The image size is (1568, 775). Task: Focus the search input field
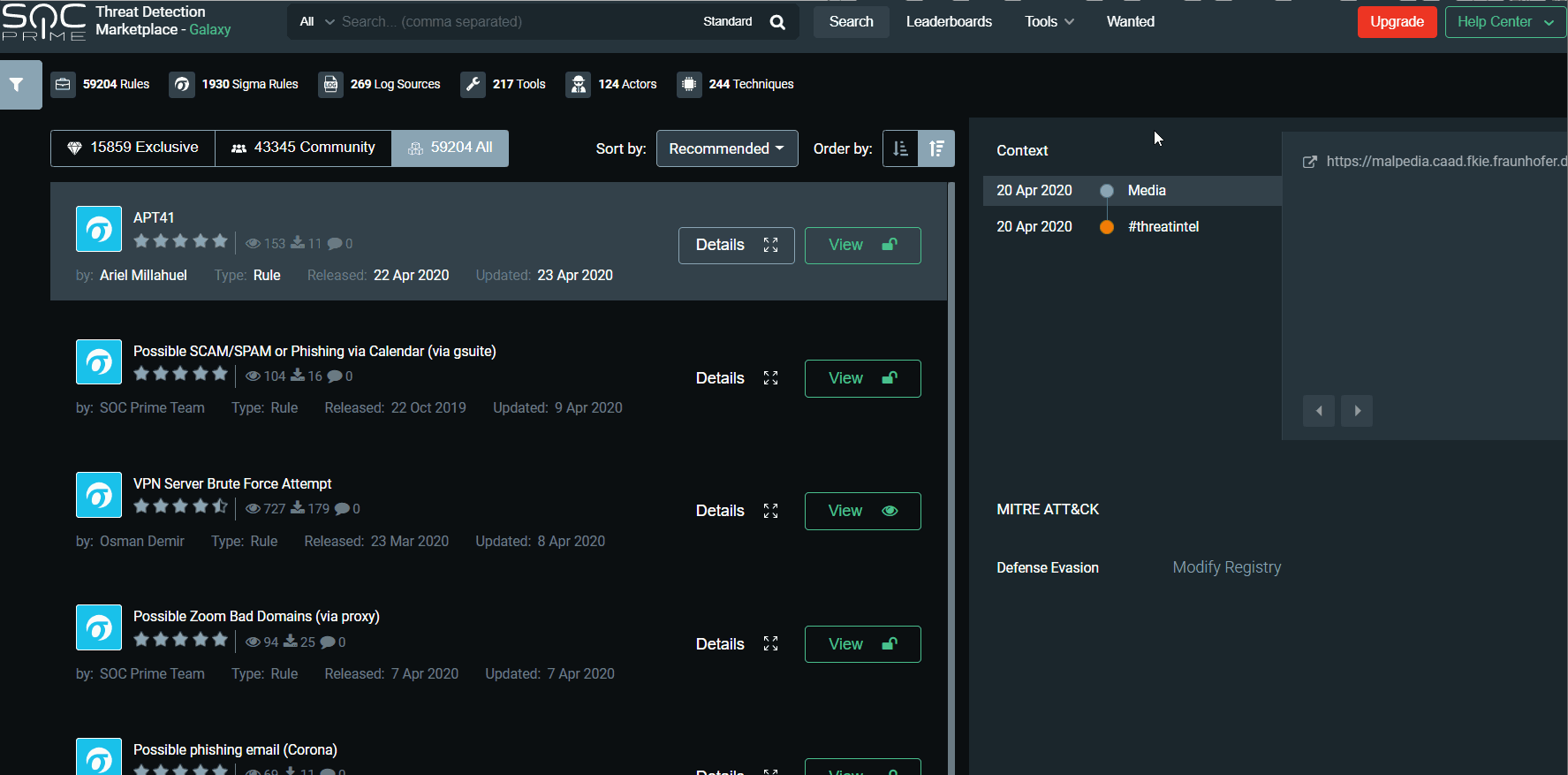(517, 22)
